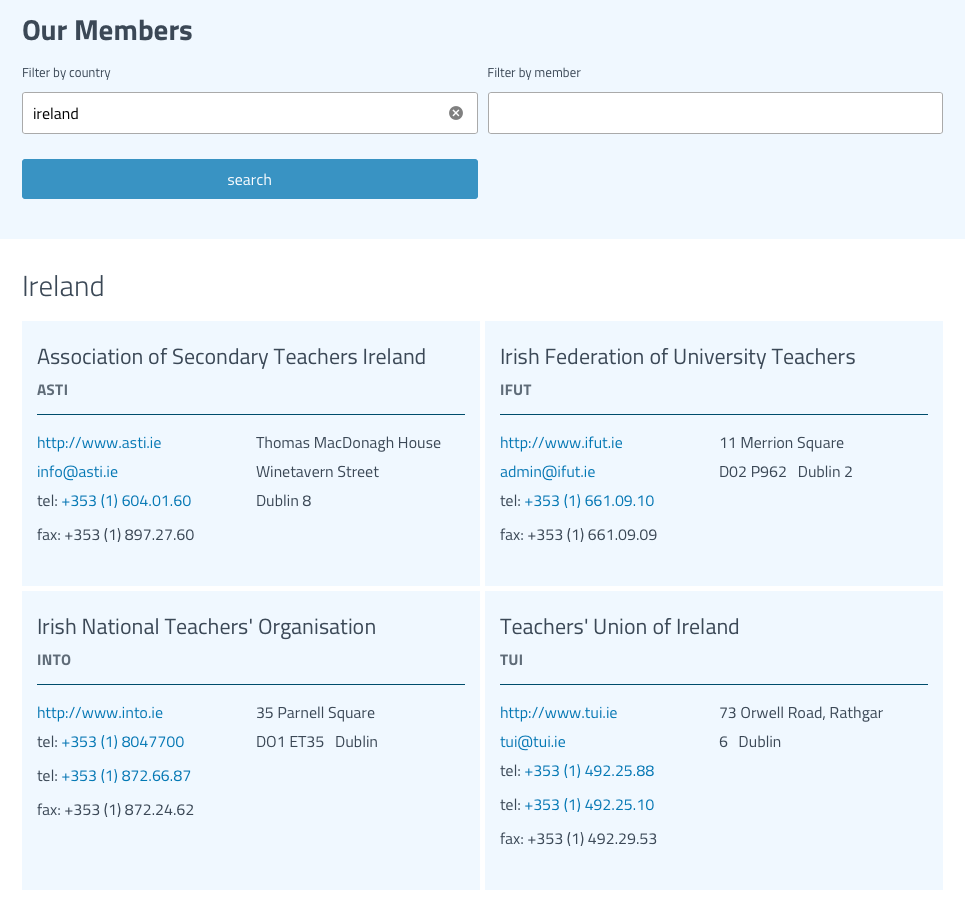Click the Ireland country heading
965x909 pixels.
coord(63,287)
